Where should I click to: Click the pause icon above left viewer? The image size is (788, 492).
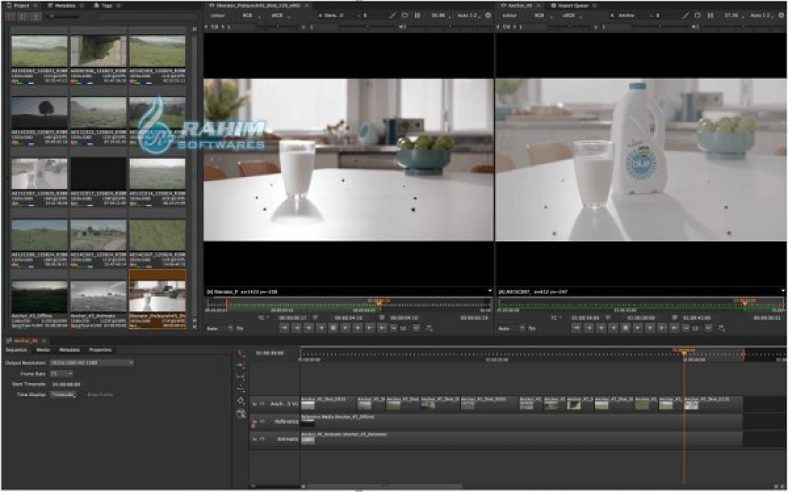click(417, 16)
